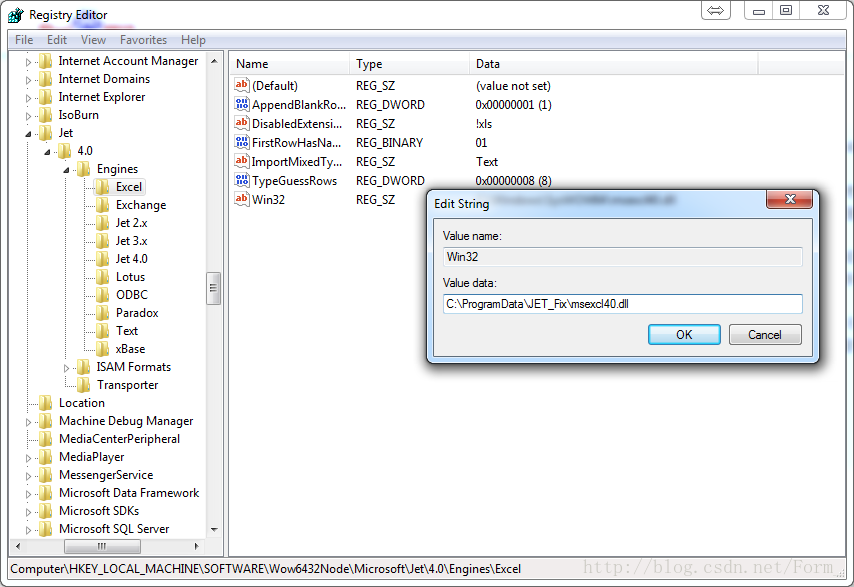Click the Jet 3.x key folder icon
This screenshot has height=587, width=854.
click(102, 241)
